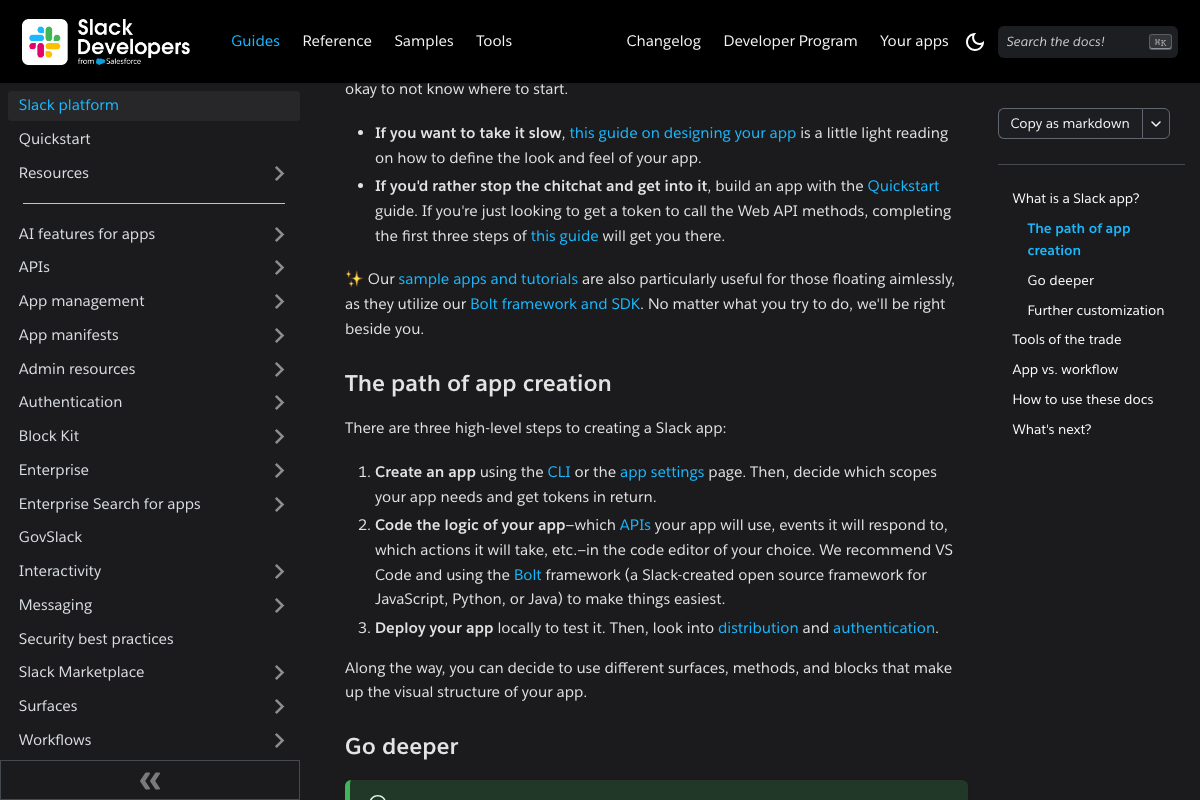Open the Tools nav tab
This screenshot has height=800, width=1200.
pyautogui.click(x=494, y=41)
